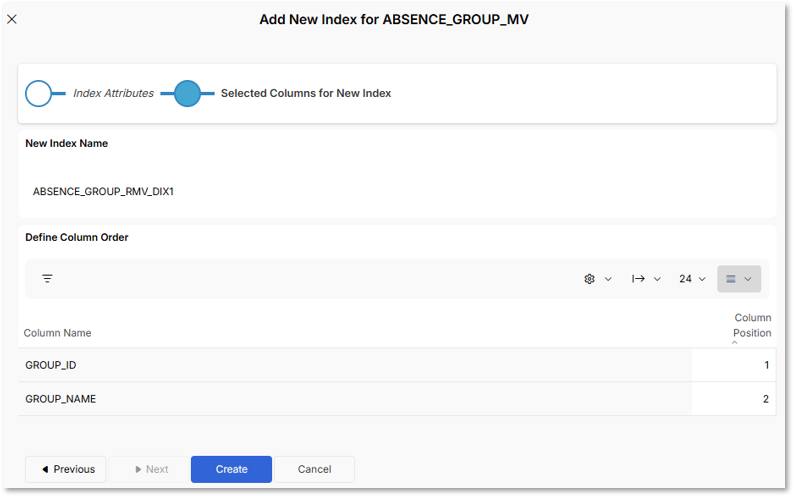Expand the row density chevron
This screenshot has height=497, width=794.
pyautogui.click(x=747, y=279)
